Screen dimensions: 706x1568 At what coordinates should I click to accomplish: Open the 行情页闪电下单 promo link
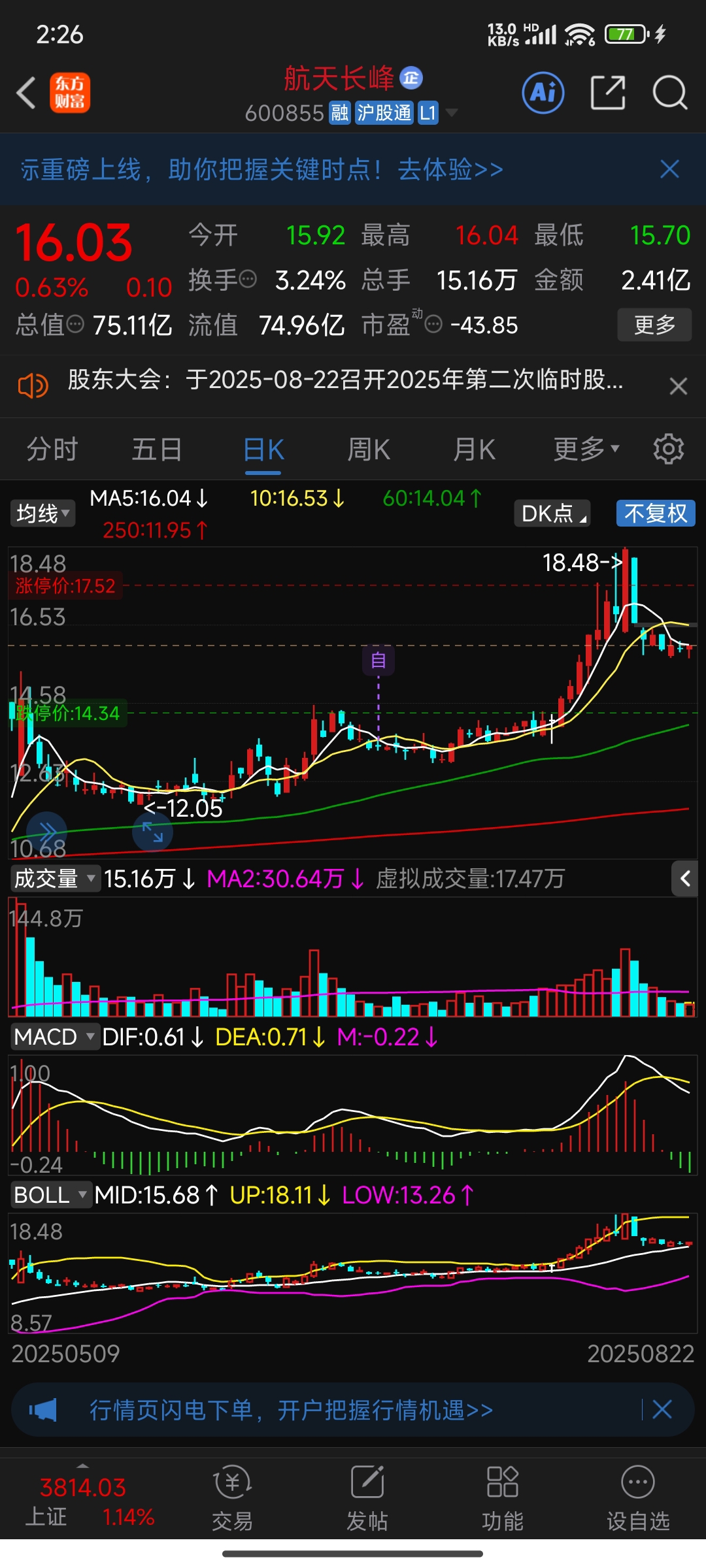coord(291,1410)
